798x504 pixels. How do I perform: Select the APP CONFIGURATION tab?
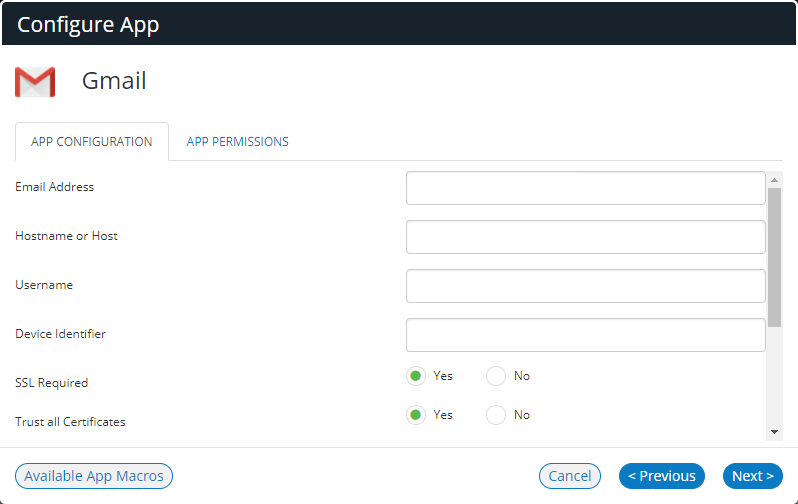point(92,142)
